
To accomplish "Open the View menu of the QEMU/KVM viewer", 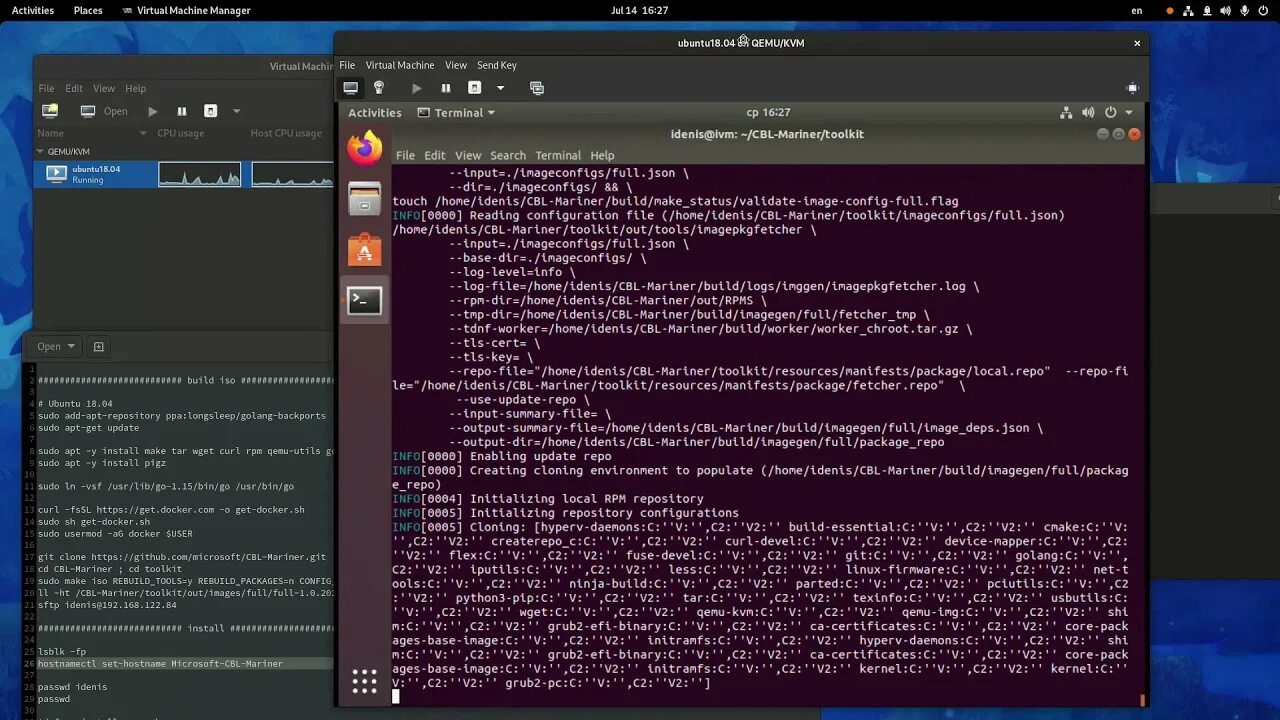I will click(456, 65).
